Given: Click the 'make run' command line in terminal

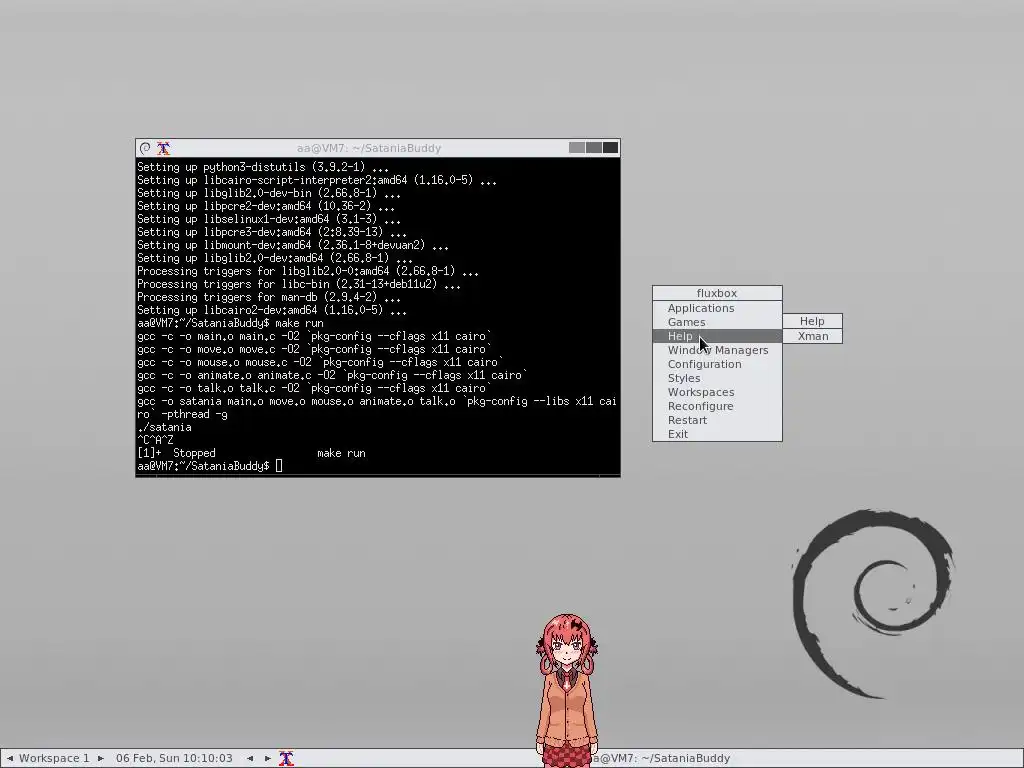Looking at the screenshot, I should 231,323.
